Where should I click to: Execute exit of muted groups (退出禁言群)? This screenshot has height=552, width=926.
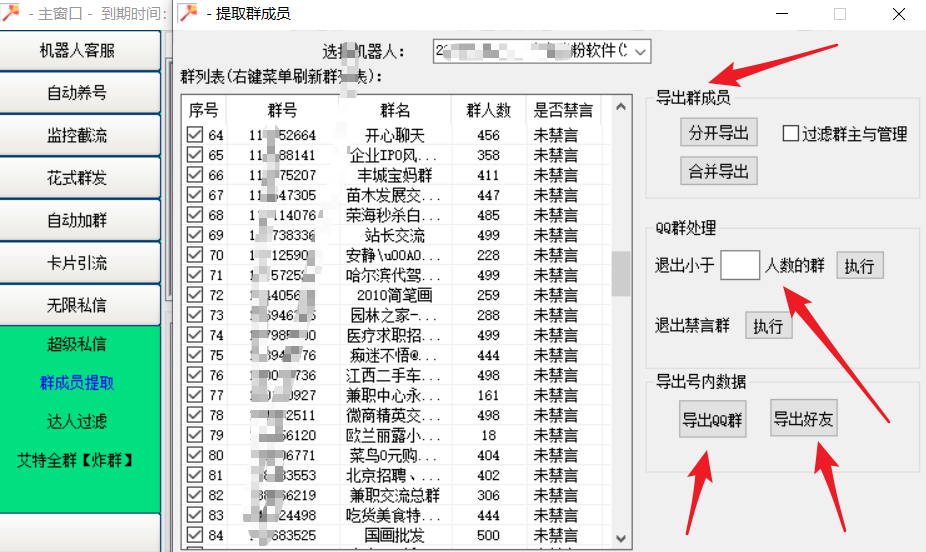coord(768,326)
